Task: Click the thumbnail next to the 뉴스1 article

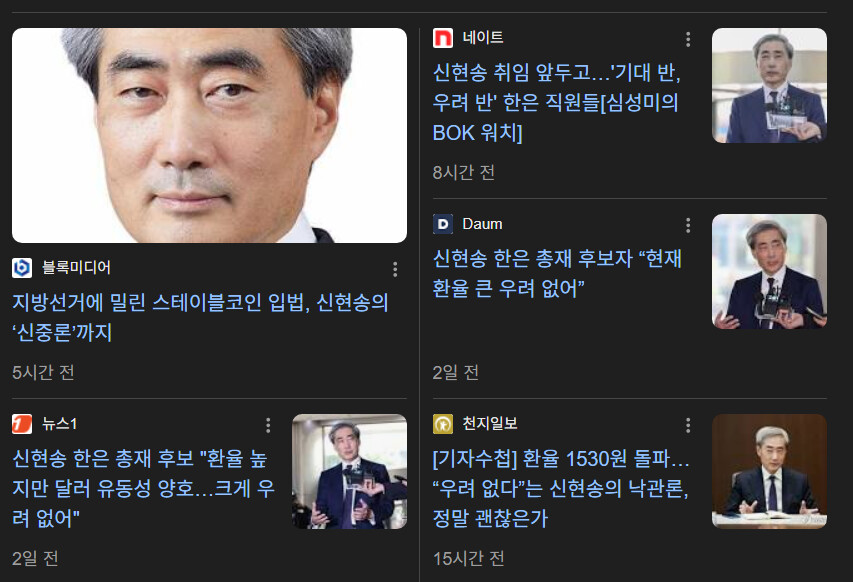Action: point(349,472)
